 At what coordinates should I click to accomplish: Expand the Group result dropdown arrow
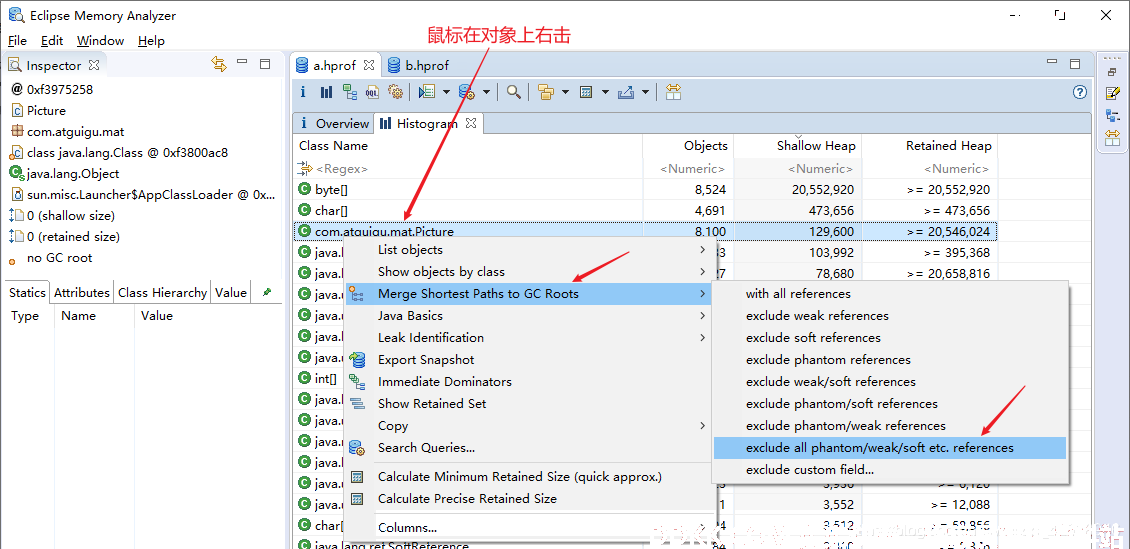tap(565, 92)
